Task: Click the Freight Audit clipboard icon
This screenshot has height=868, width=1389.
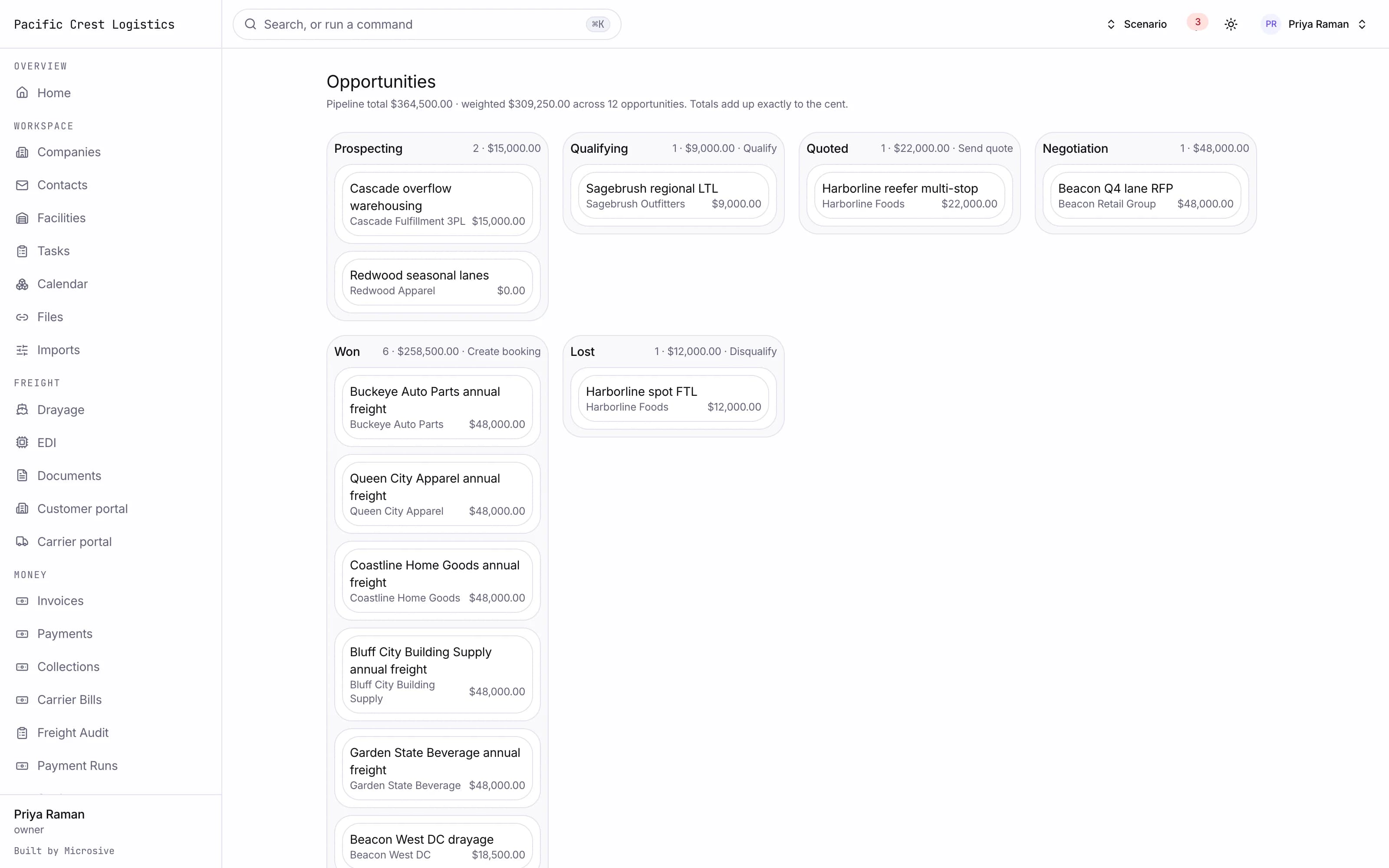Action: coord(22,733)
